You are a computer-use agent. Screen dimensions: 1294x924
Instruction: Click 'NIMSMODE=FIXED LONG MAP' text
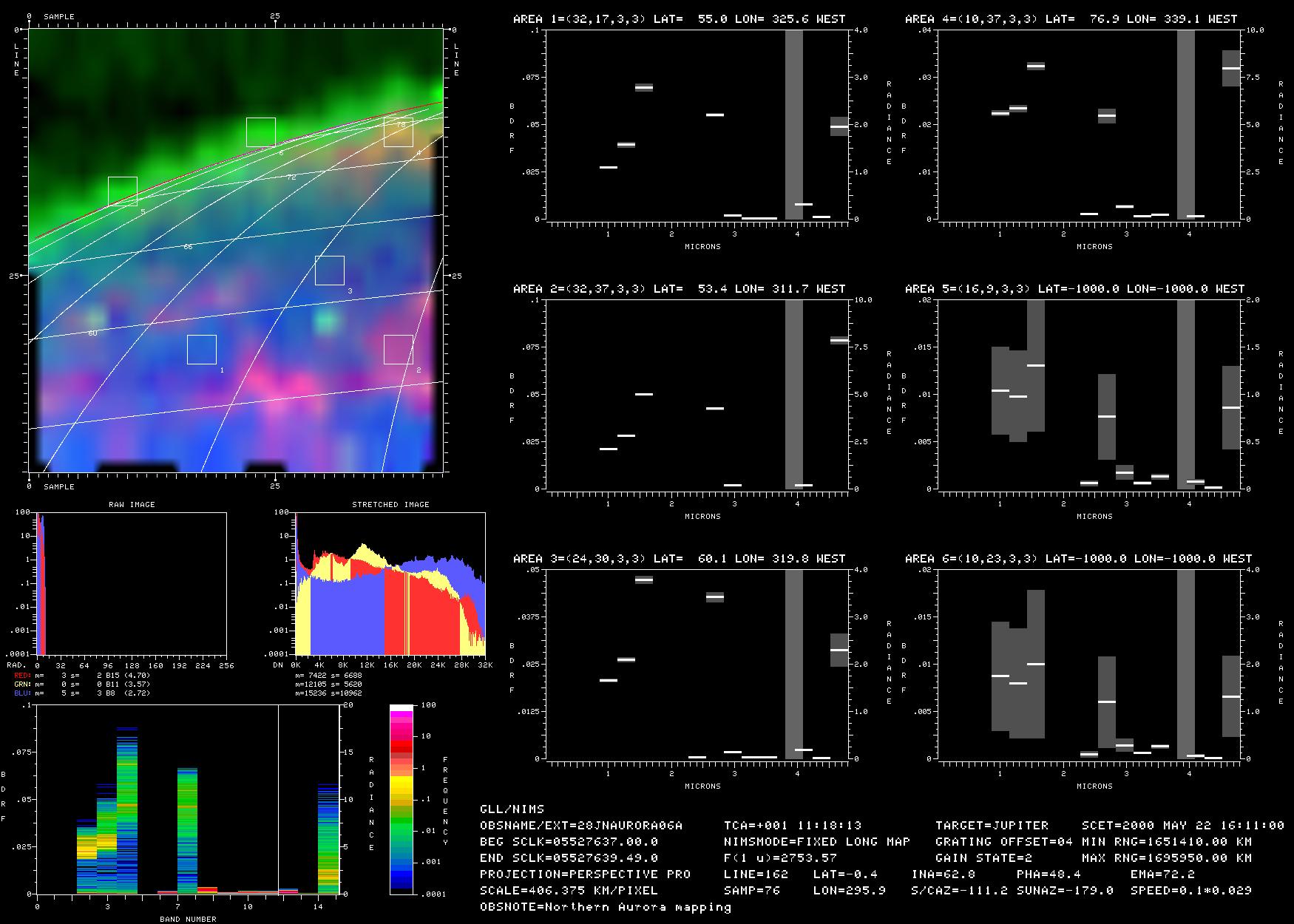tap(817, 842)
